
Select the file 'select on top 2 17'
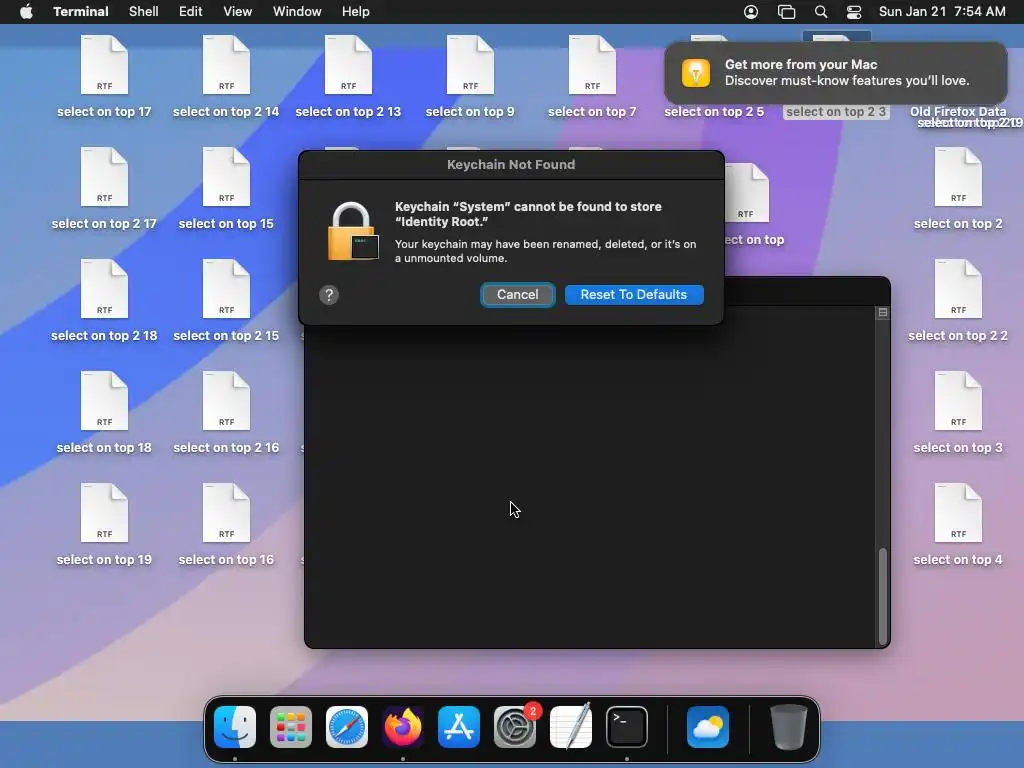click(104, 177)
